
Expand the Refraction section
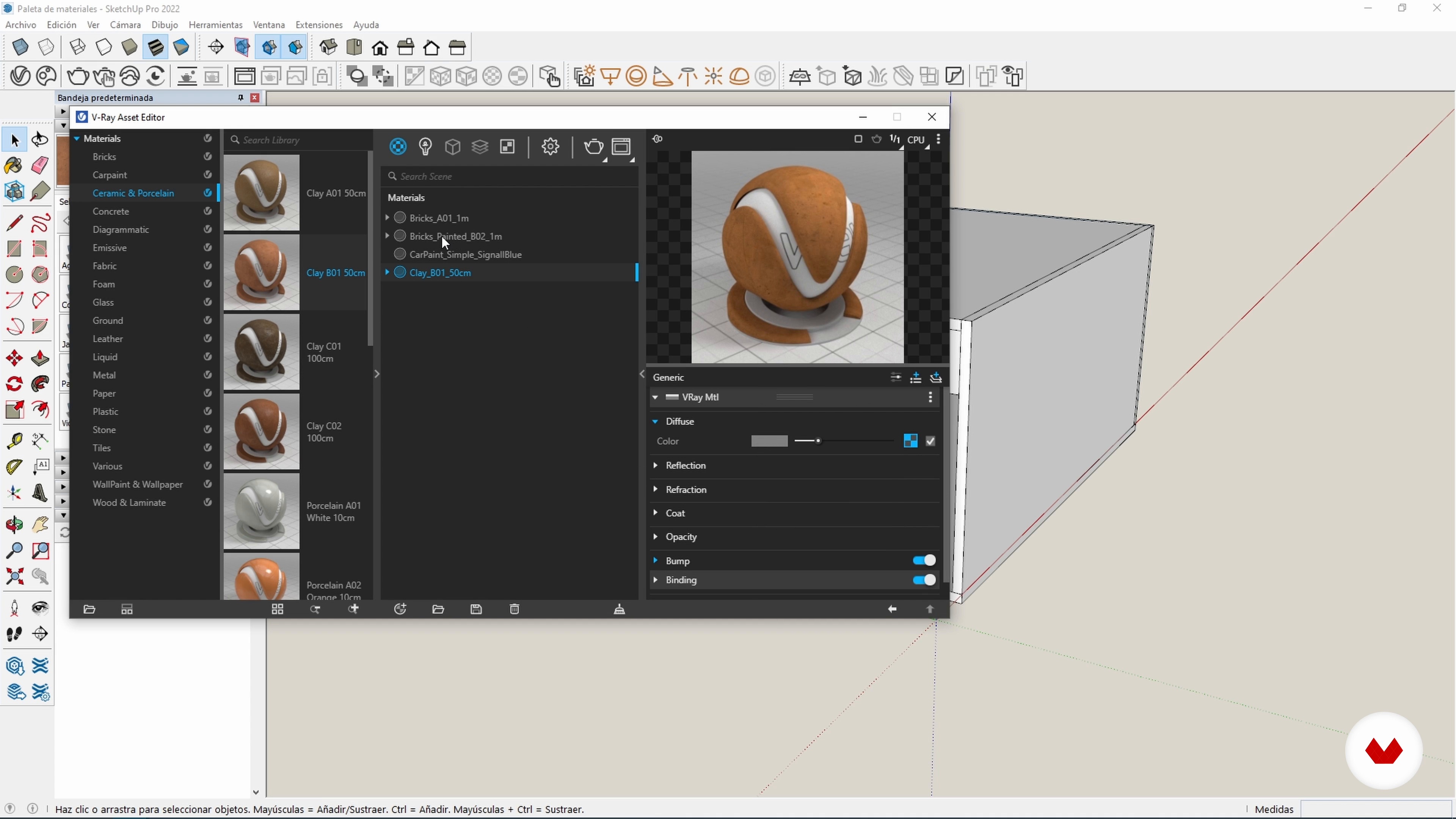[x=656, y=490]
